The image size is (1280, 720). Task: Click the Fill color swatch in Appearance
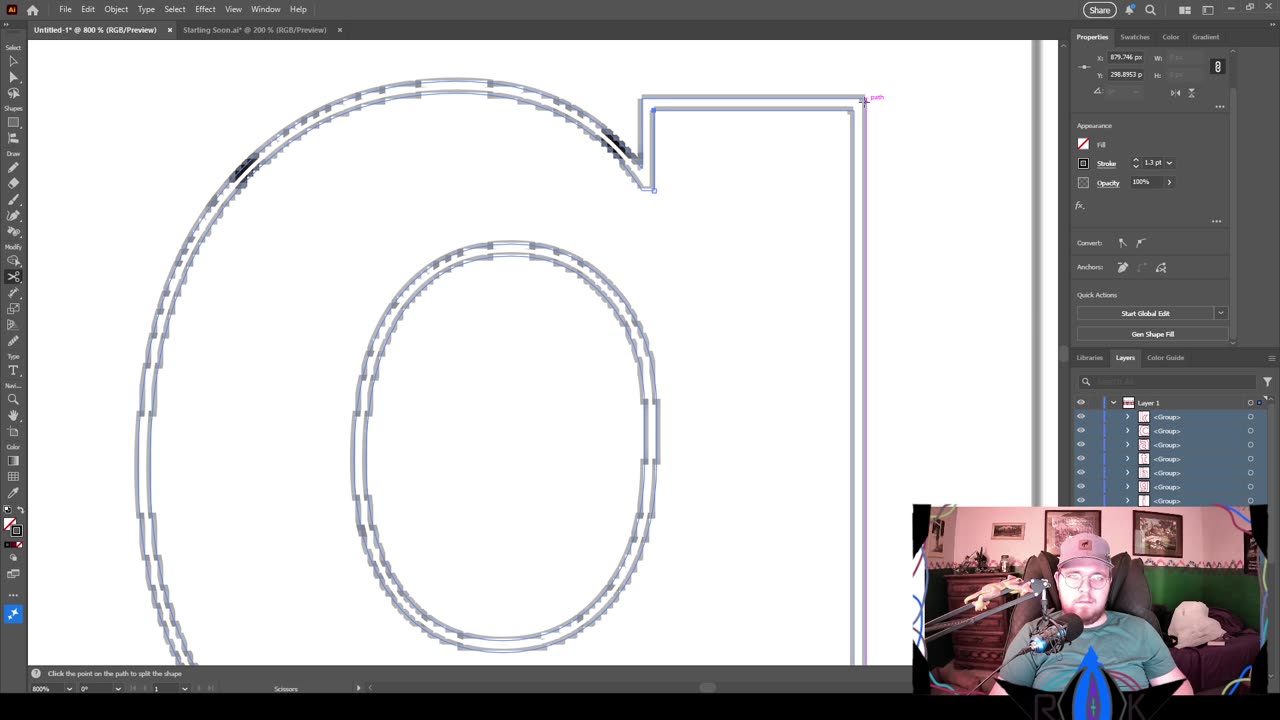coord(1083,144)
